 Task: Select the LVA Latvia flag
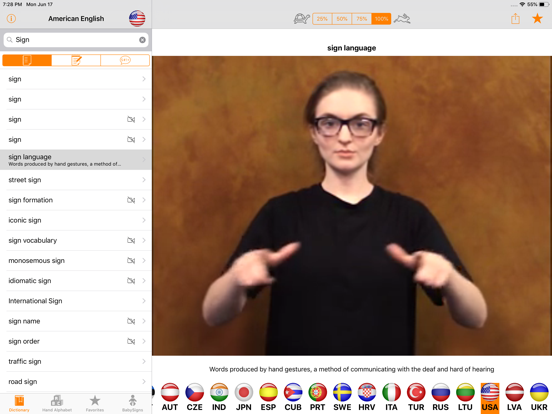(x=515, y=397)
